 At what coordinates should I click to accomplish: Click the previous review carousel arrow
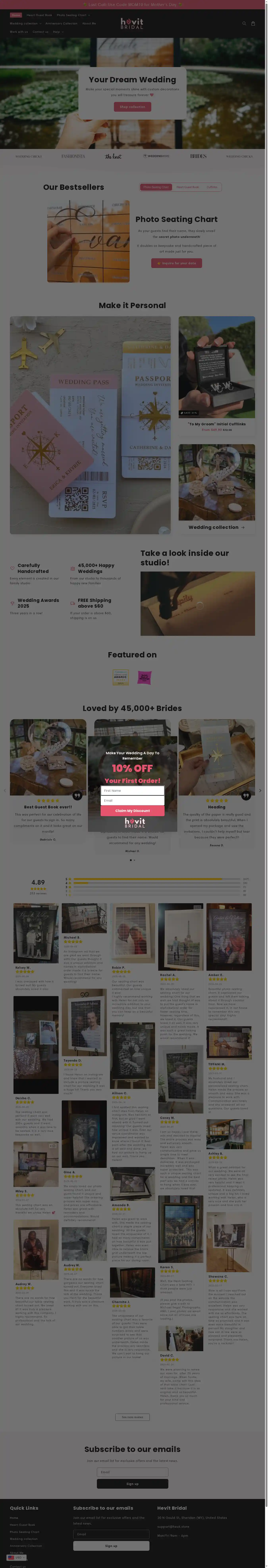[x=5, y=791]
